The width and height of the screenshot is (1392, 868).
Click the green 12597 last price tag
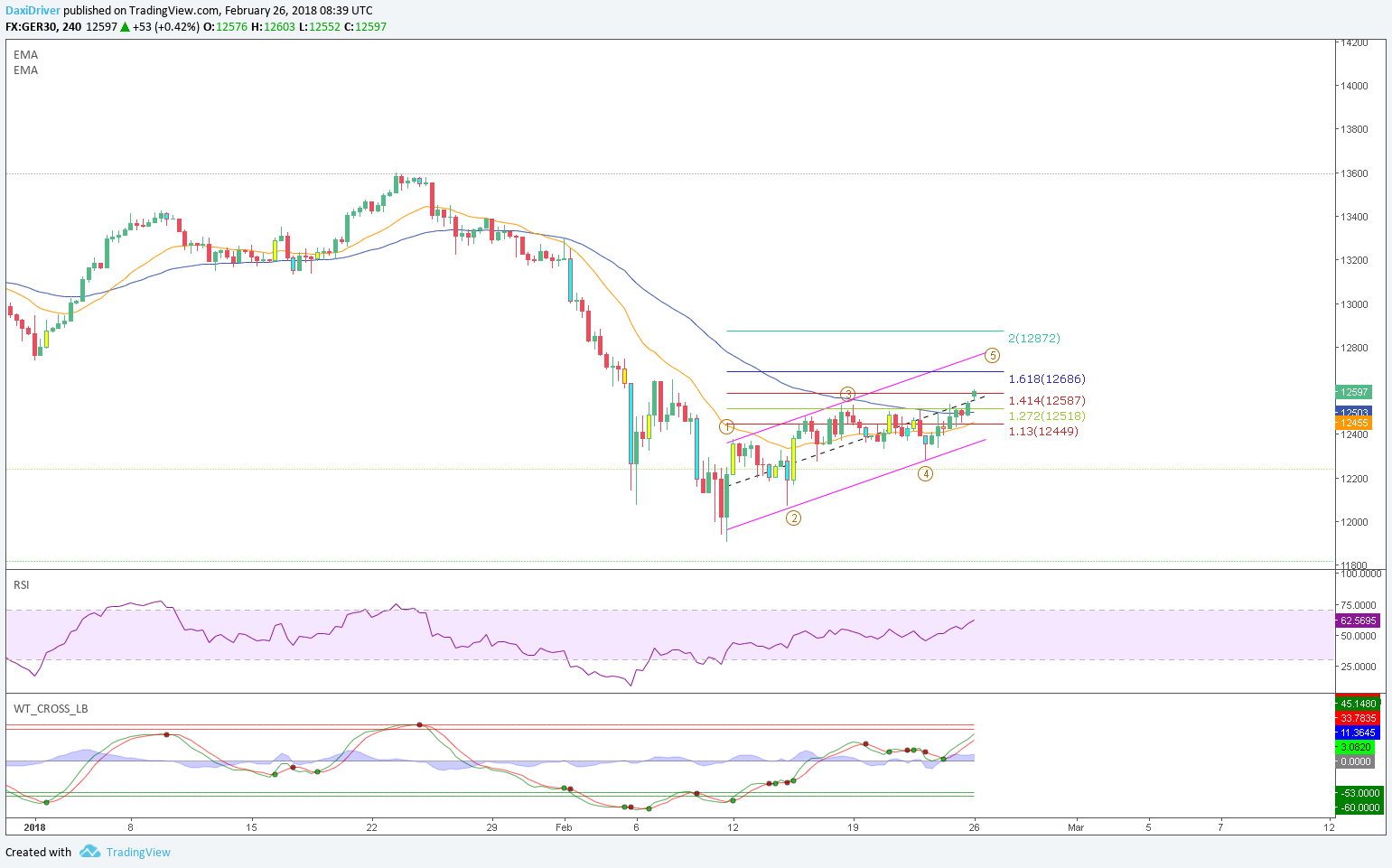pyautogui.click(x=1353, y=392)
